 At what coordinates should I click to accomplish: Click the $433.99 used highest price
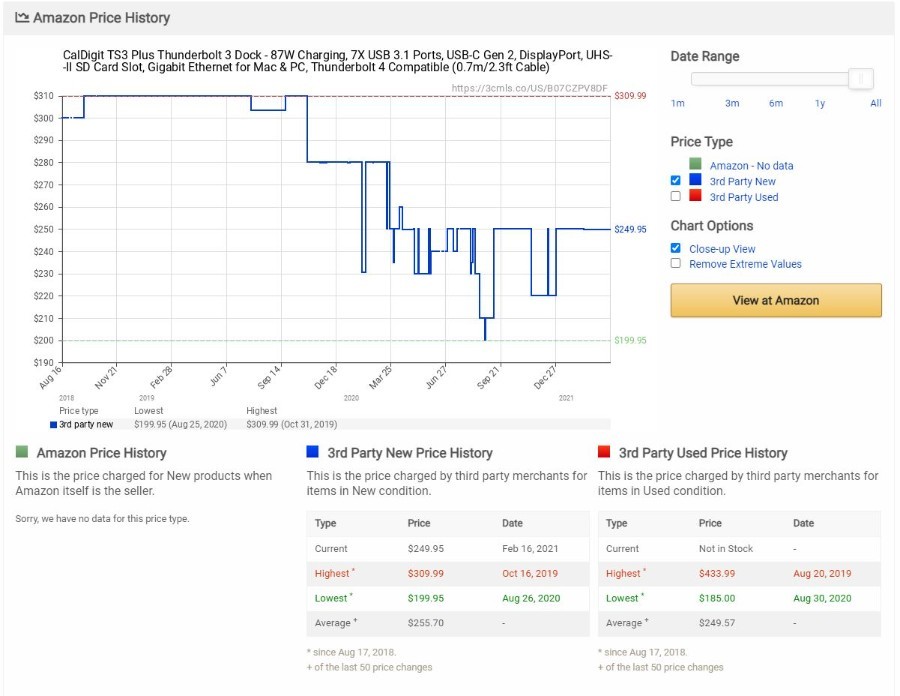pos(717,573)
